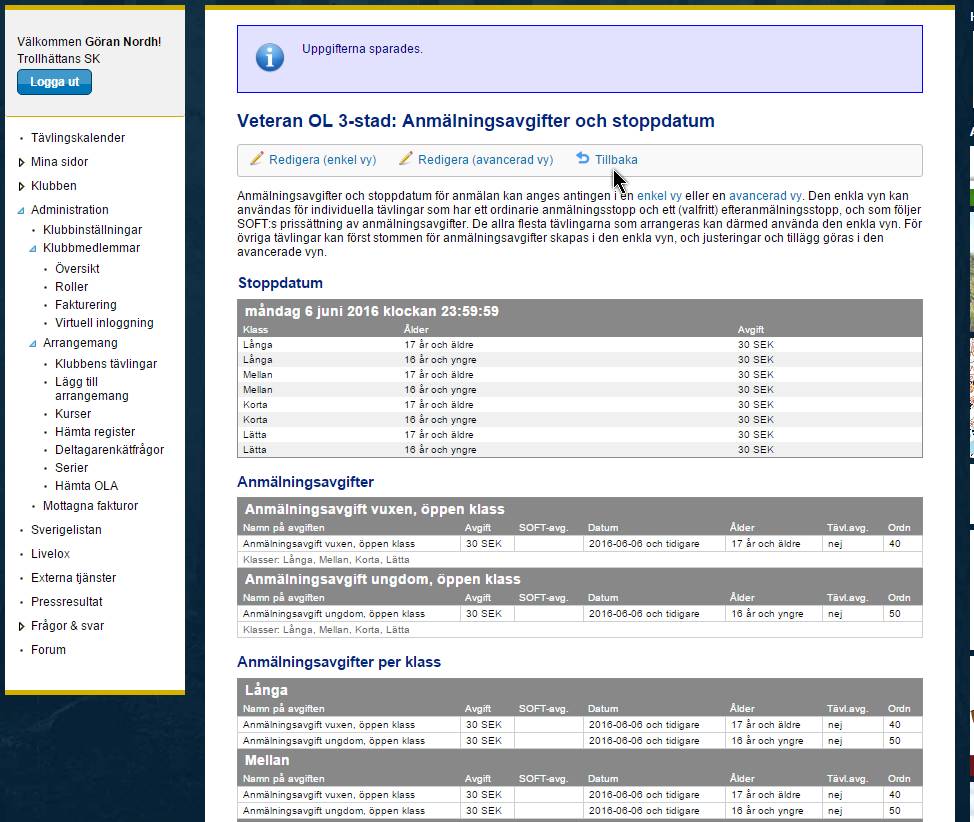Expand the Mina sidor menu arrow

[21, 162]
